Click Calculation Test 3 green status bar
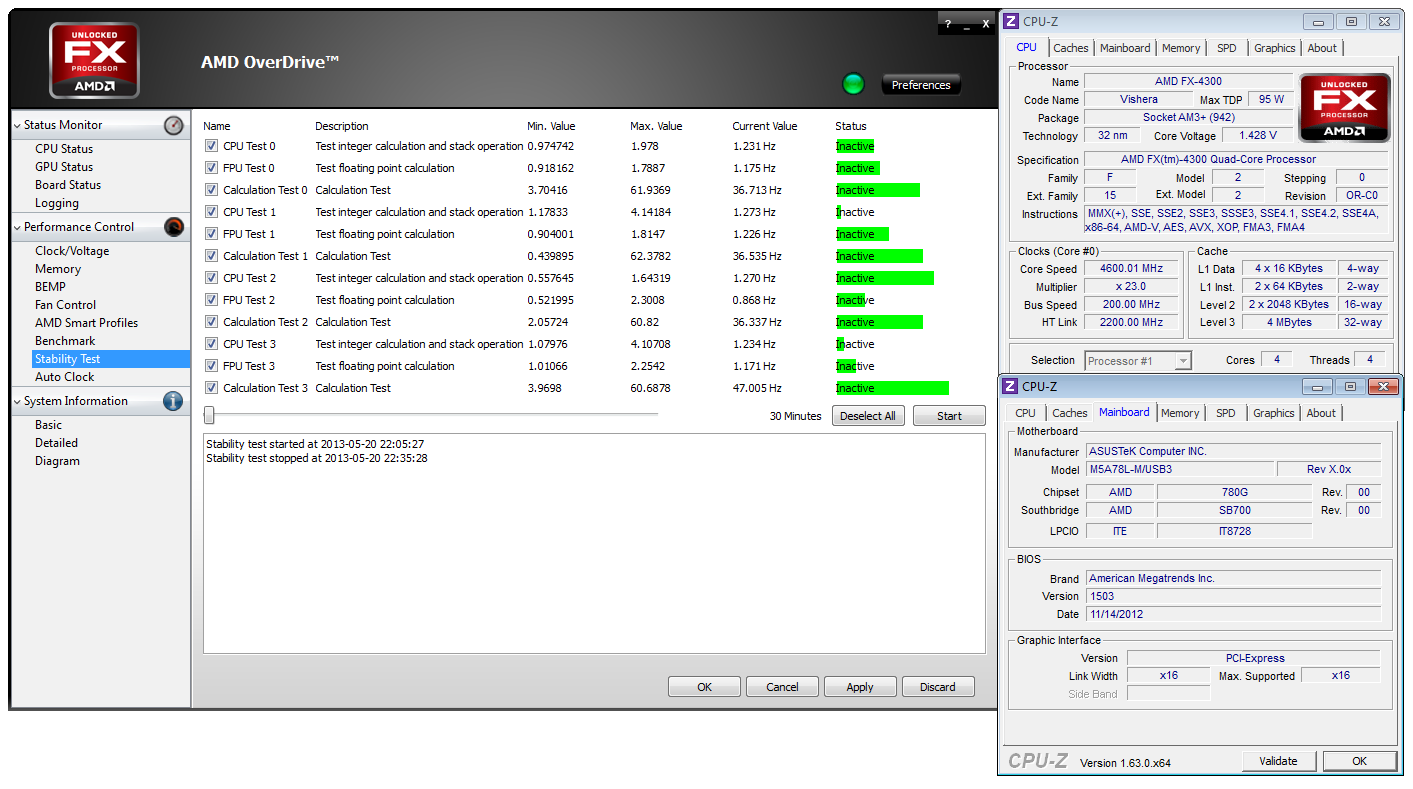The image size is (1413, 789). [x=892, y=388]
